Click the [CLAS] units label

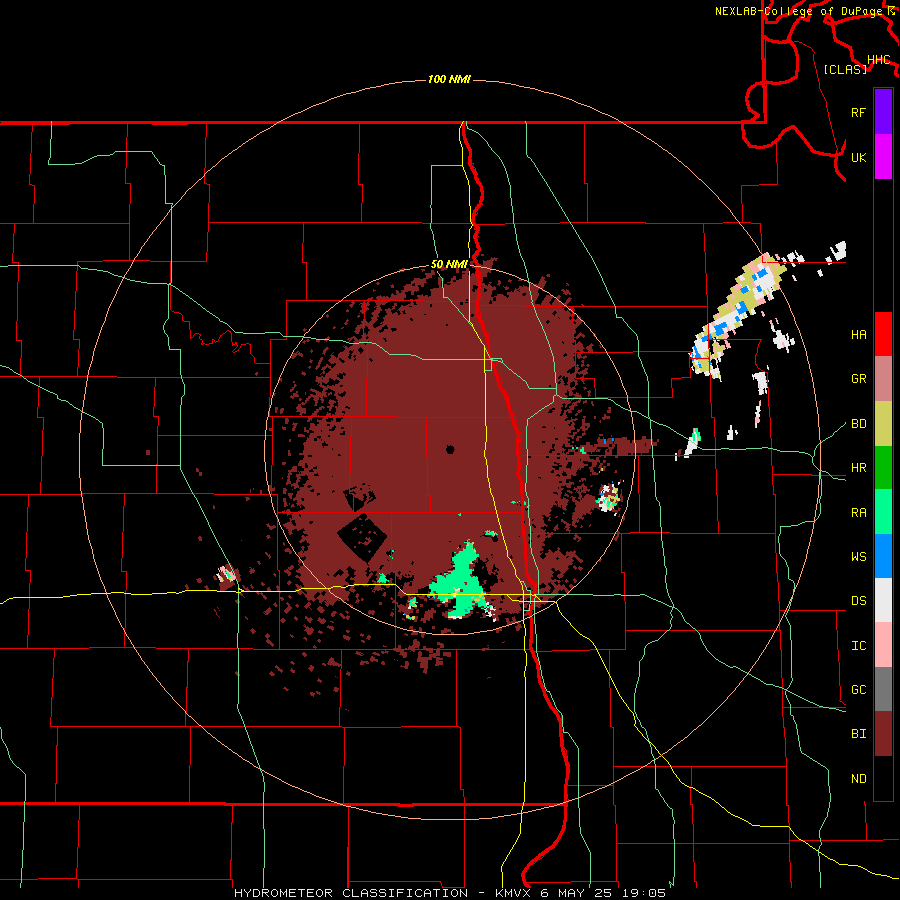[x=845, y=69]
